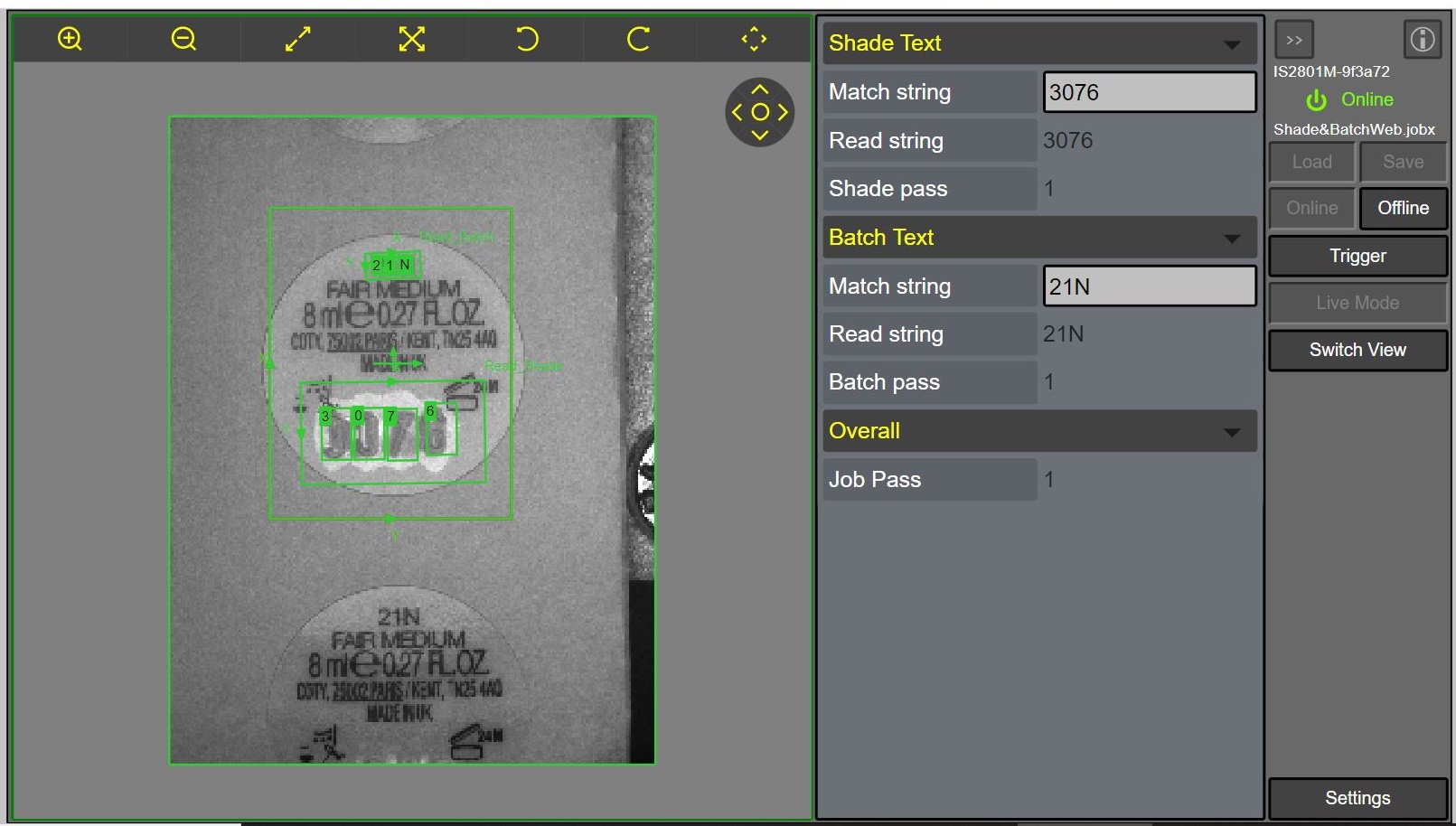Set sensor to Offline mode

click(1404, 208)
